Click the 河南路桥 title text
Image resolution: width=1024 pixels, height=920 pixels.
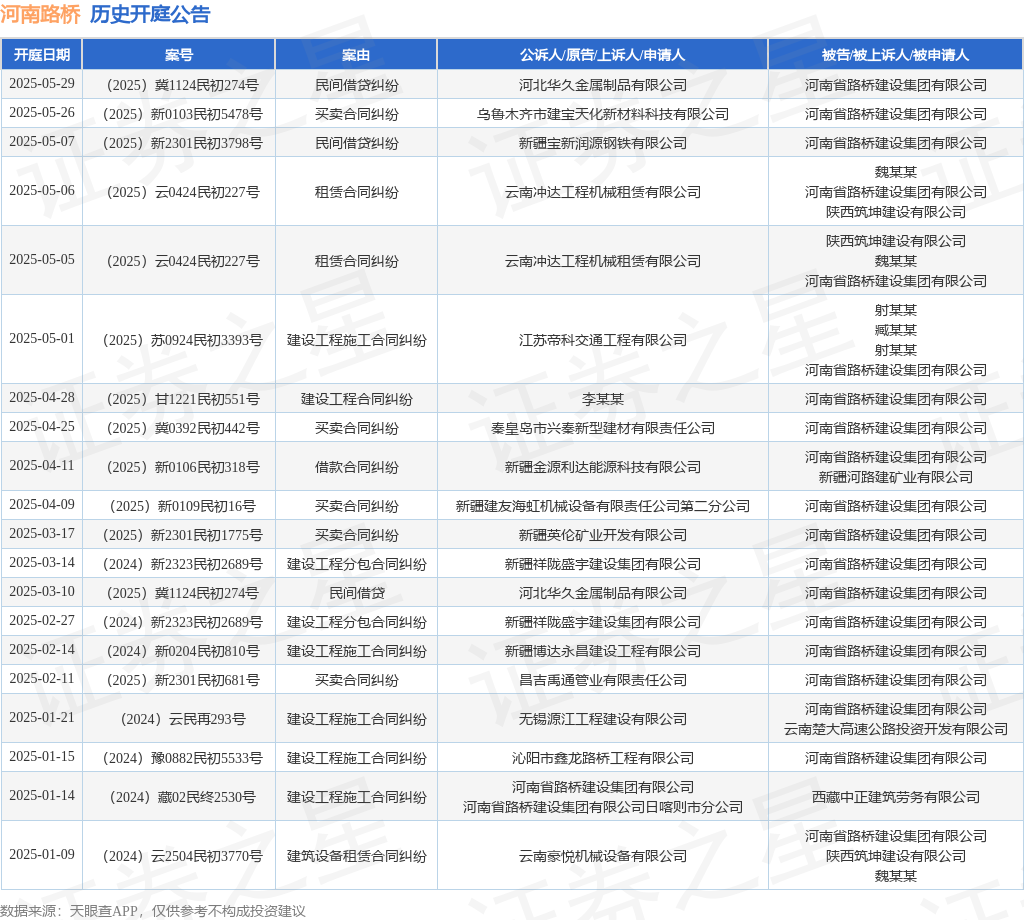pos(40,14)
